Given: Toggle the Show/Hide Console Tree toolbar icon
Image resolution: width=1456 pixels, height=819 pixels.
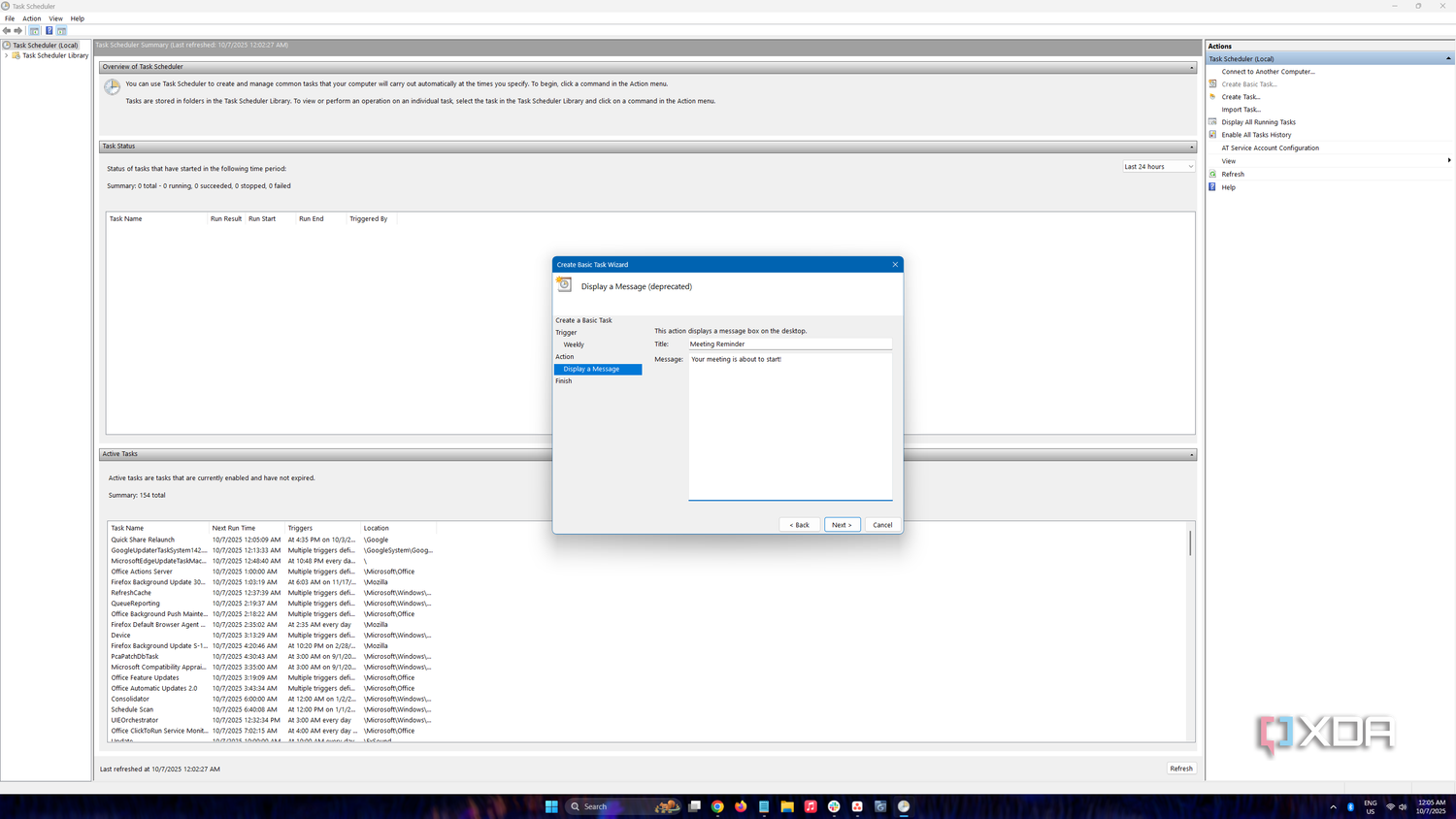Looking at the screenshot, I should click(x=35, y=31).
